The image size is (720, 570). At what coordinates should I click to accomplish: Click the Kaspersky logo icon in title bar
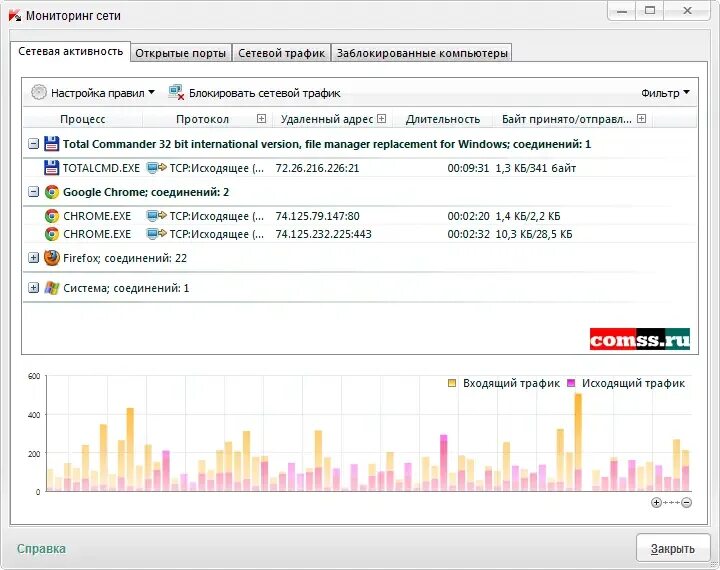[15, 16]
